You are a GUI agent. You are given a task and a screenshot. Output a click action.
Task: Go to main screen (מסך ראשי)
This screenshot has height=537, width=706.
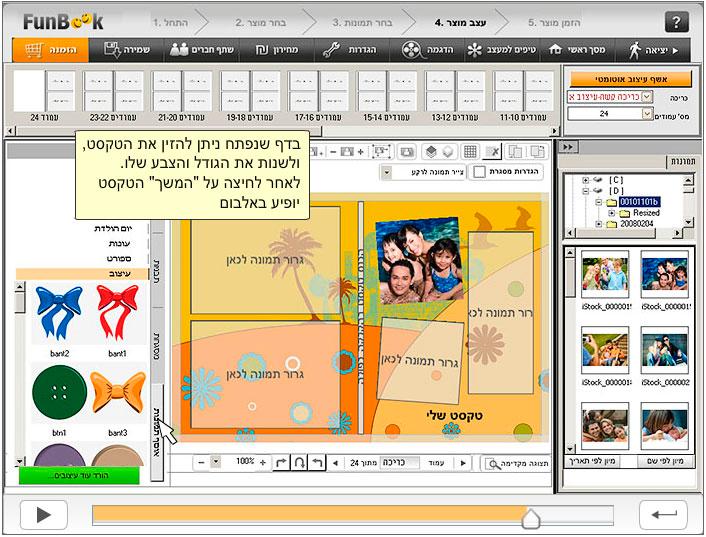577,50
